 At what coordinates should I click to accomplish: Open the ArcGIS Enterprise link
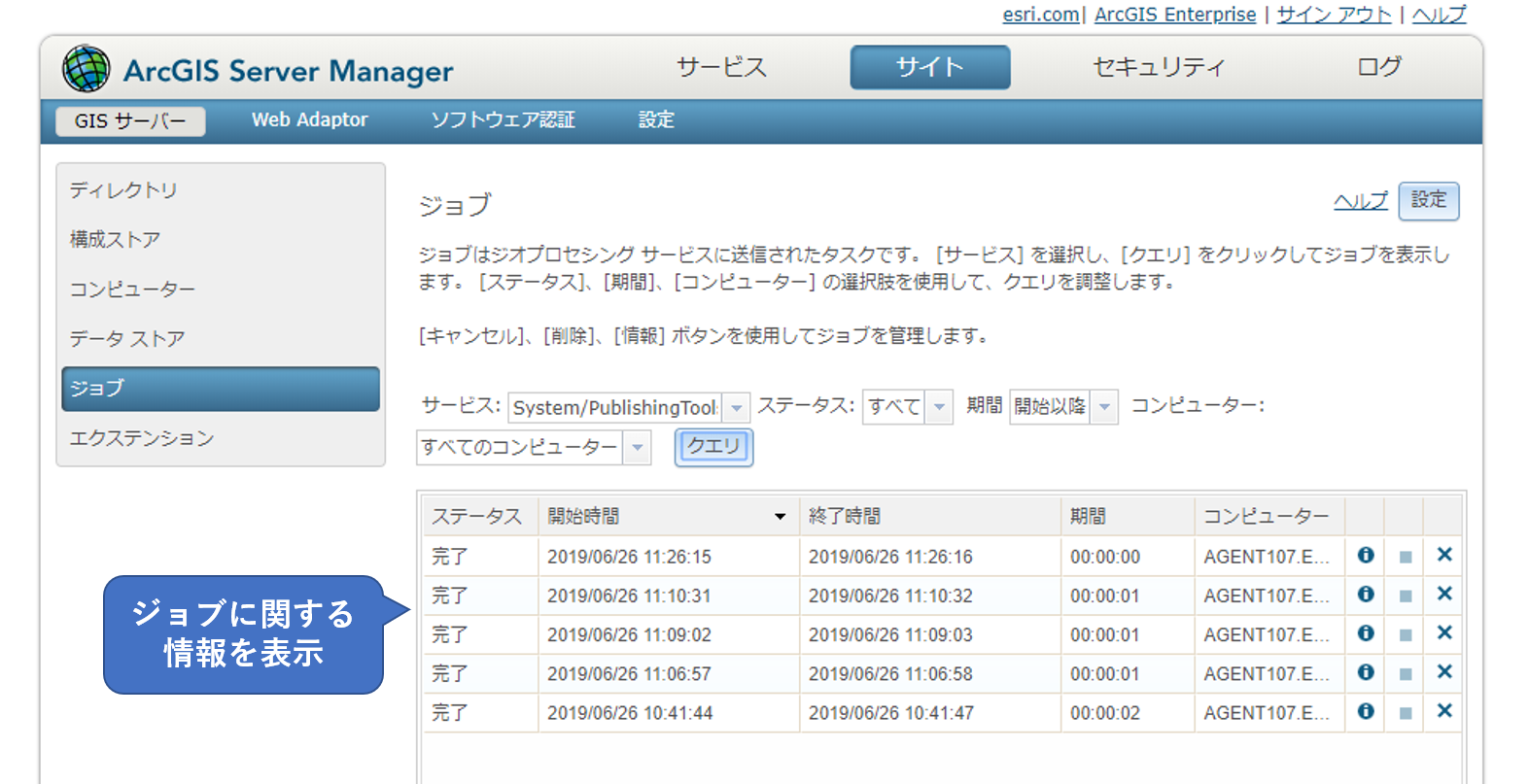(x=1175, y=15)
